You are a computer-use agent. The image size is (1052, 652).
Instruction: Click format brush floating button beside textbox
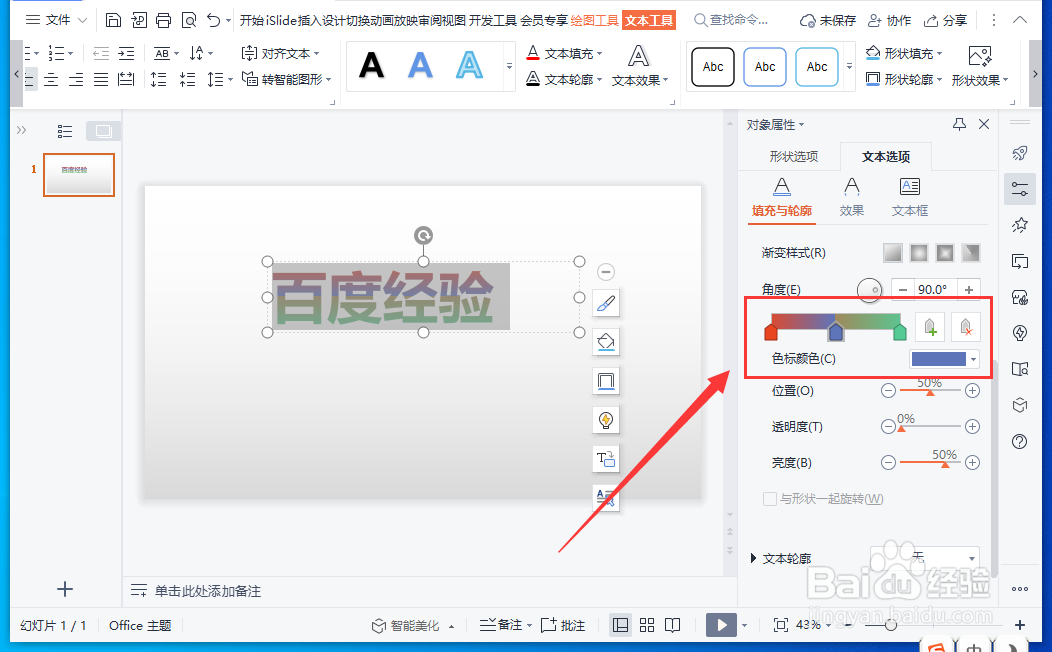coord(606,303)
